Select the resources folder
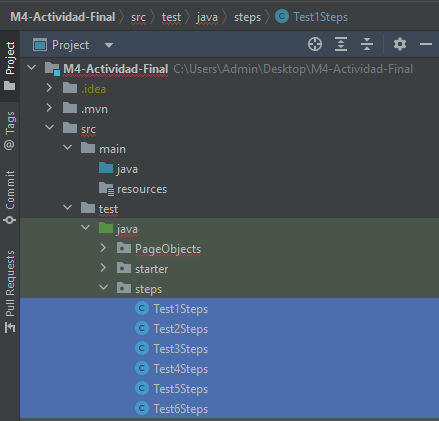 229,189
